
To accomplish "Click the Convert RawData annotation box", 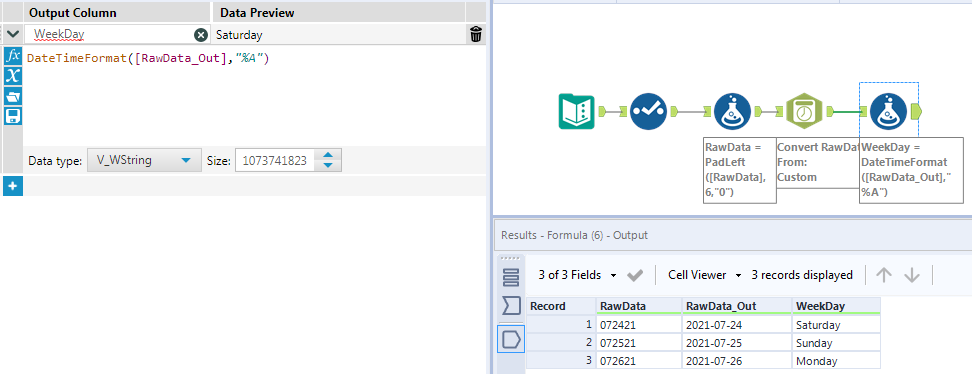I will point(818,163).
